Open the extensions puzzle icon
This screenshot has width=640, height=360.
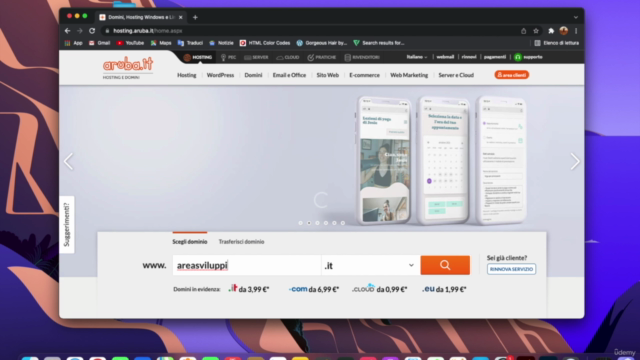point(551,31)
